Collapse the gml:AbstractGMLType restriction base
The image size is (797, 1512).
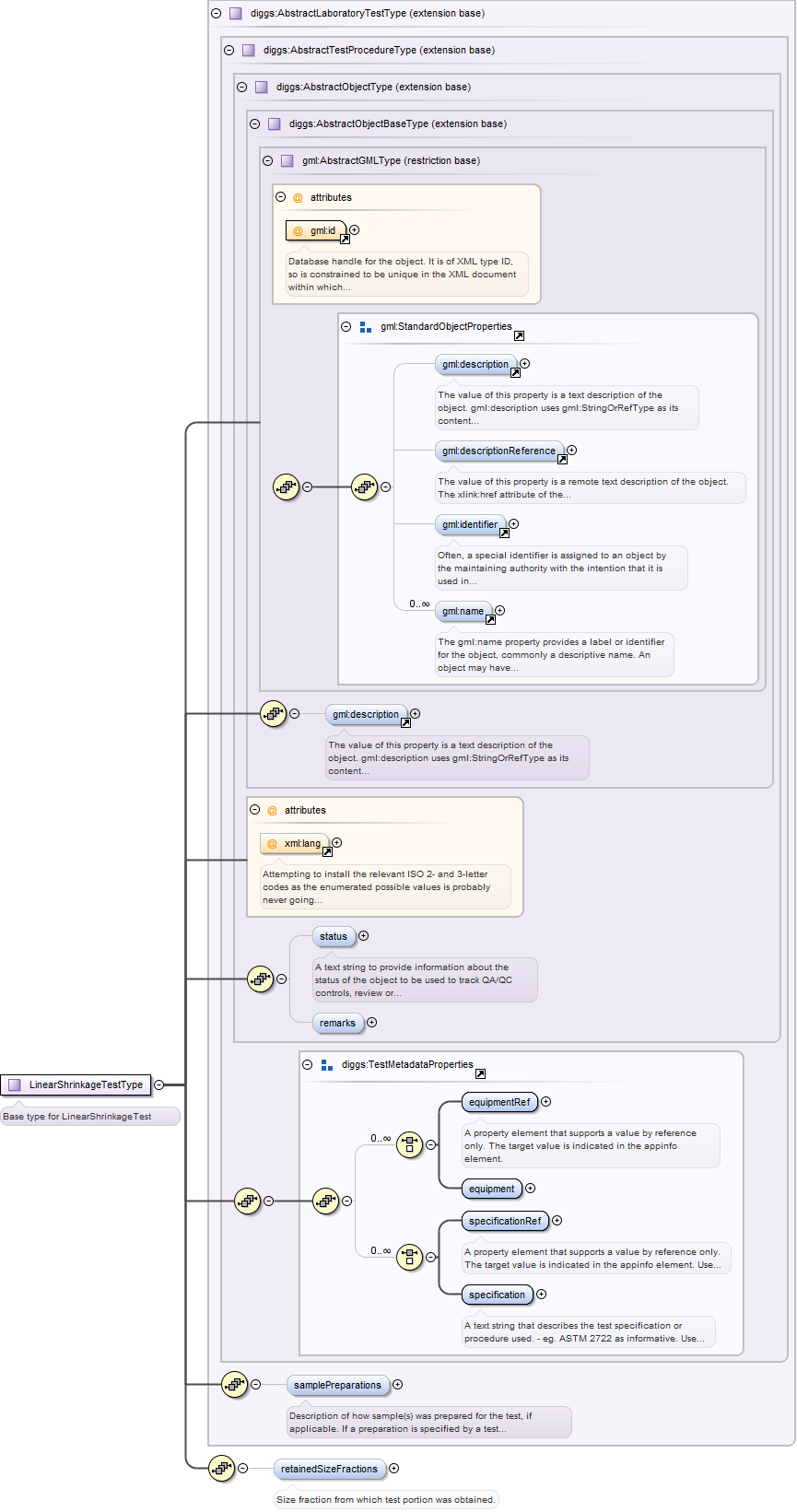click(x=267, y=160)
